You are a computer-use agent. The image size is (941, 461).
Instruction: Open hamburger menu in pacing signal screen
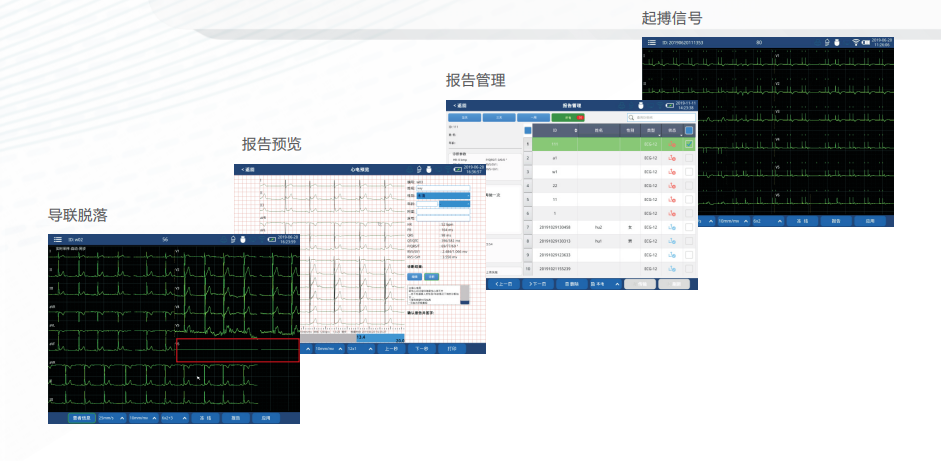pyautogui.click(x=651, y=44)
